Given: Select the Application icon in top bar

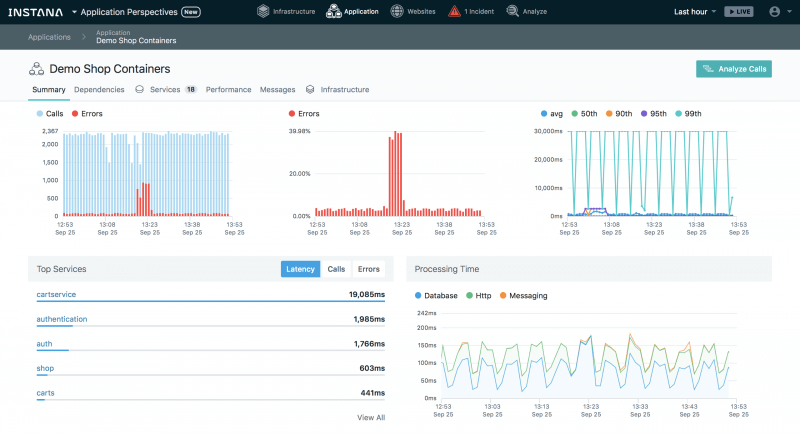Looking at the screenshot, I should [334, 11].
